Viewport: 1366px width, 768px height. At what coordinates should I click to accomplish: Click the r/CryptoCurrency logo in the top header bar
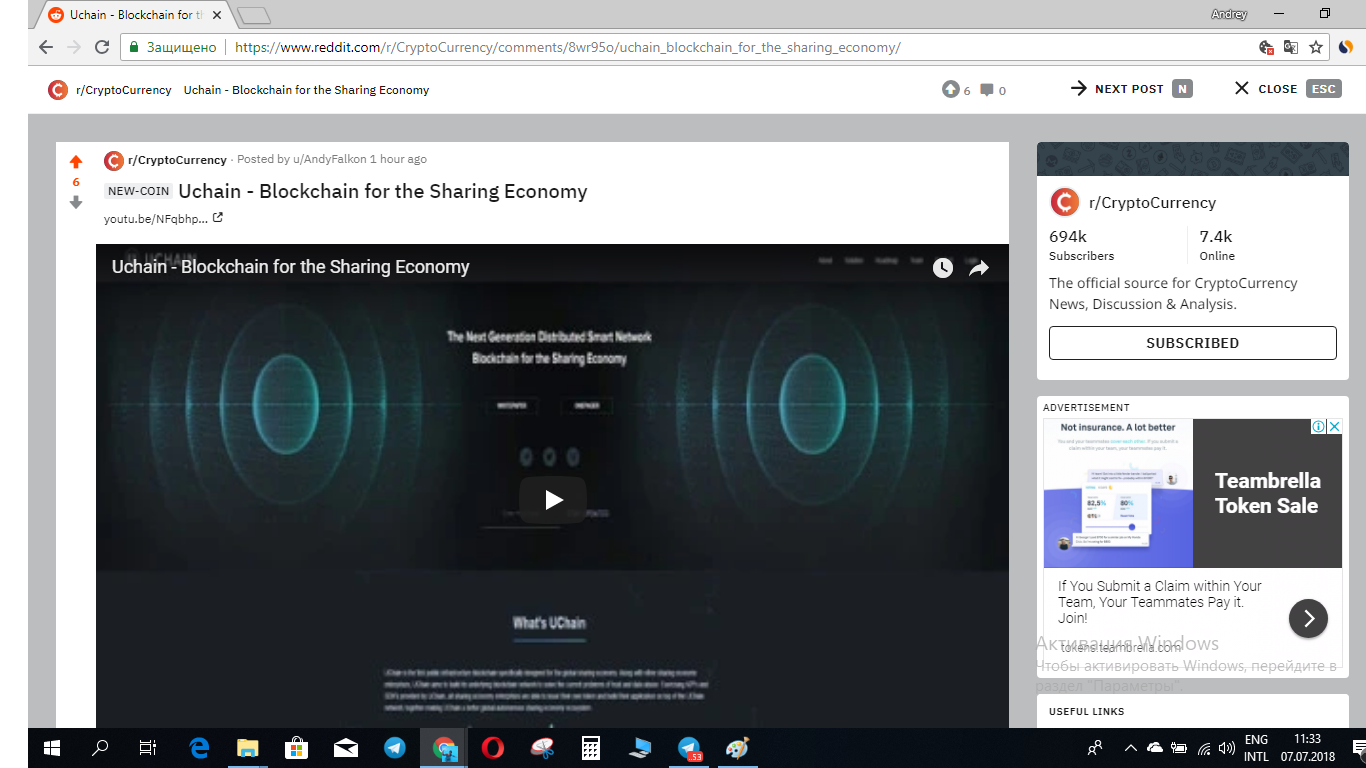[x=58, y=90]
